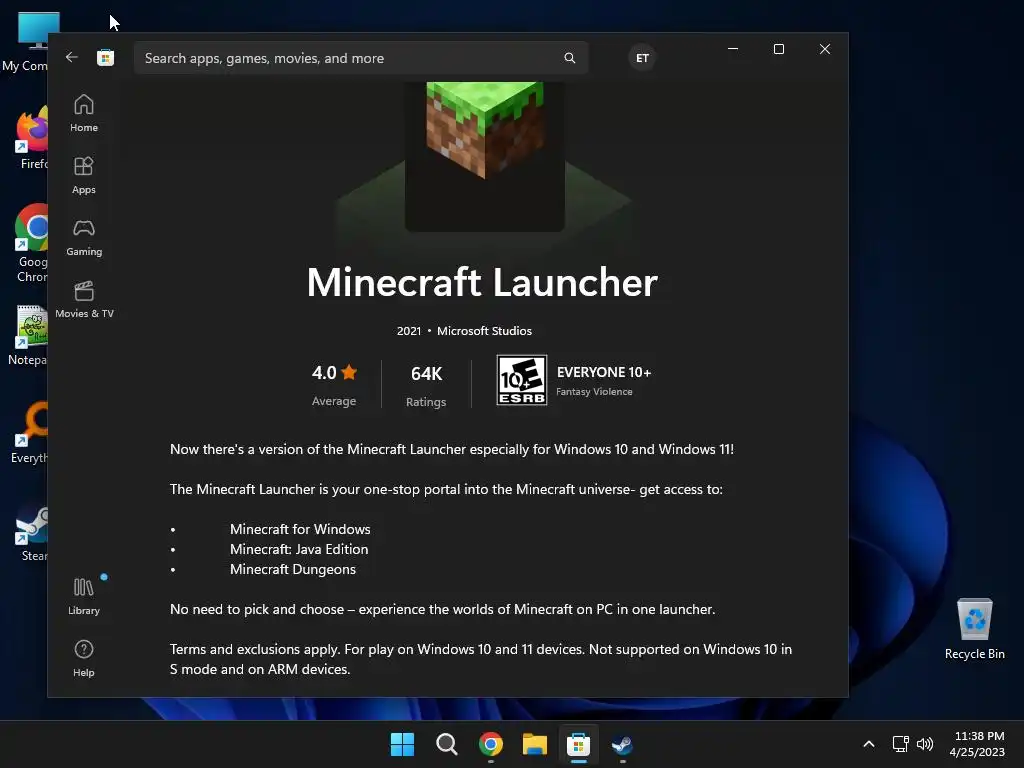
Task: Click the Microsoft Studios publisher link
Action: (485, 331)
